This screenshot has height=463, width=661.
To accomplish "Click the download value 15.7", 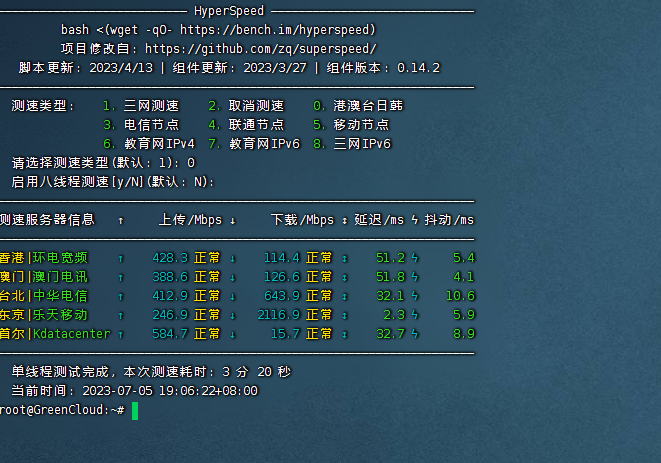I will click(x=285, y=334).
